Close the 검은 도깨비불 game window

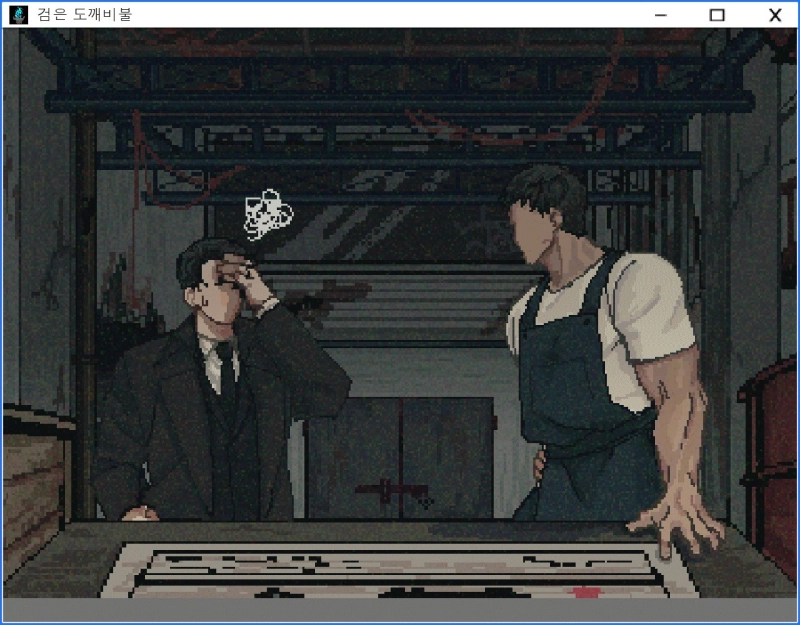(x=774, y=15)
